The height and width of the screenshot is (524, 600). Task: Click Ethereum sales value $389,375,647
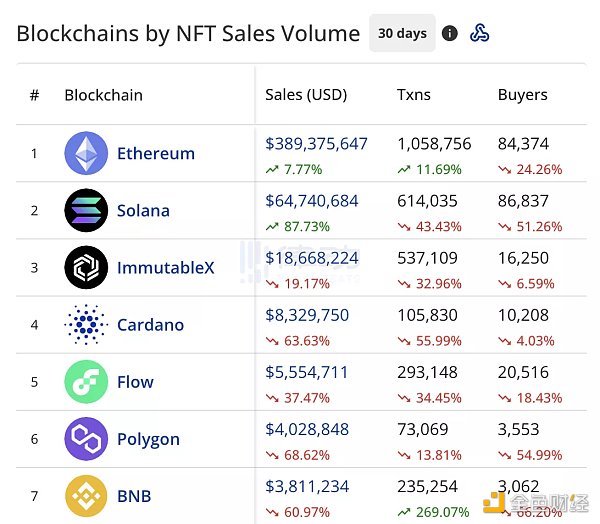pyautogui.click(x=316, y=144)
